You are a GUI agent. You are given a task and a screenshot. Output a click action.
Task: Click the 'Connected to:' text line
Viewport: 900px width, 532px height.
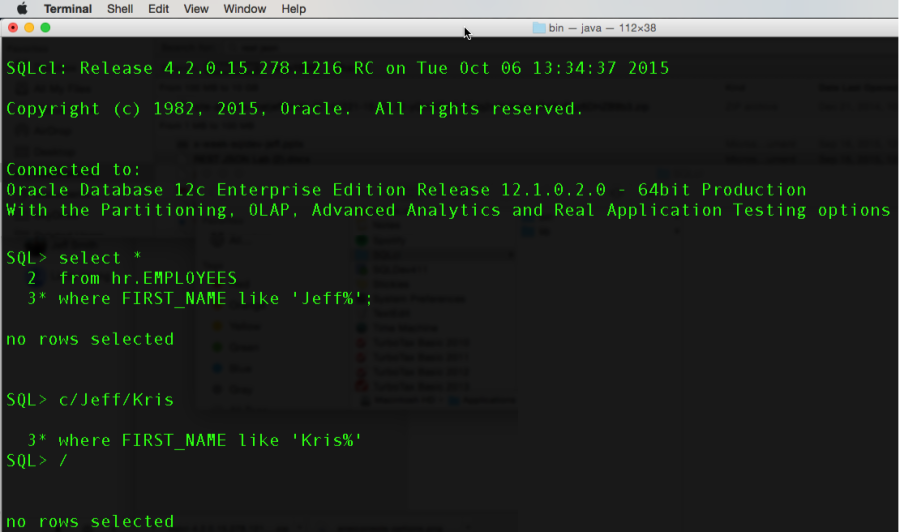click(x=74, y=170)
